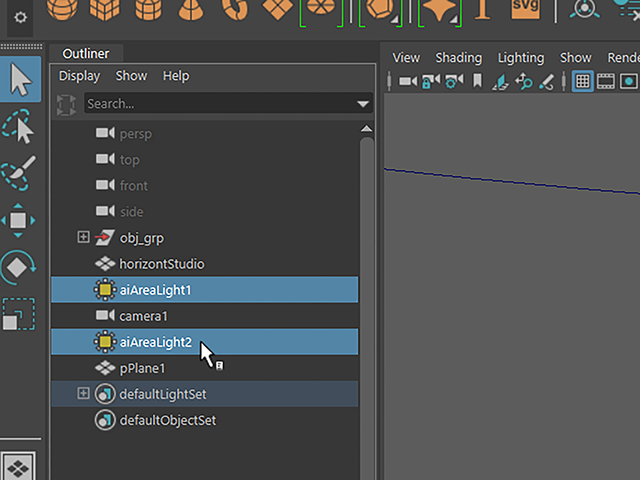Create a polygon disc from shelf

[321, 8]
